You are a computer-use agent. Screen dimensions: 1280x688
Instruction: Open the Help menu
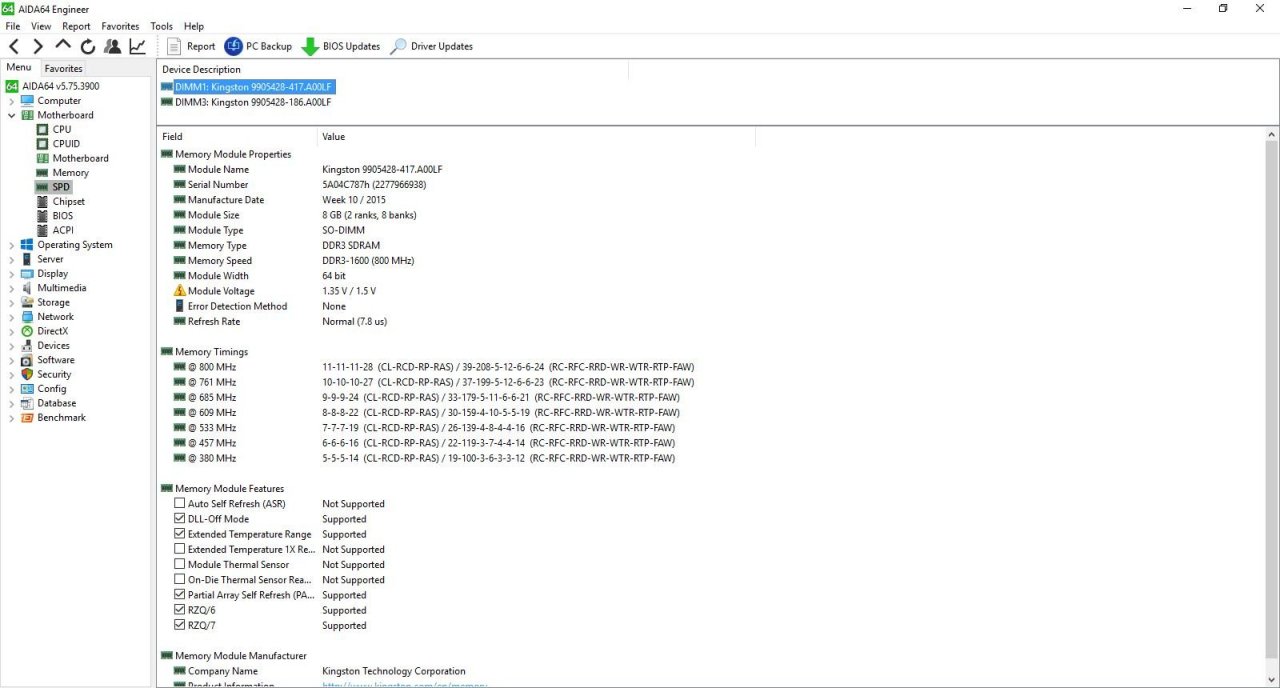pyautogui.click(x=194, y=26)
